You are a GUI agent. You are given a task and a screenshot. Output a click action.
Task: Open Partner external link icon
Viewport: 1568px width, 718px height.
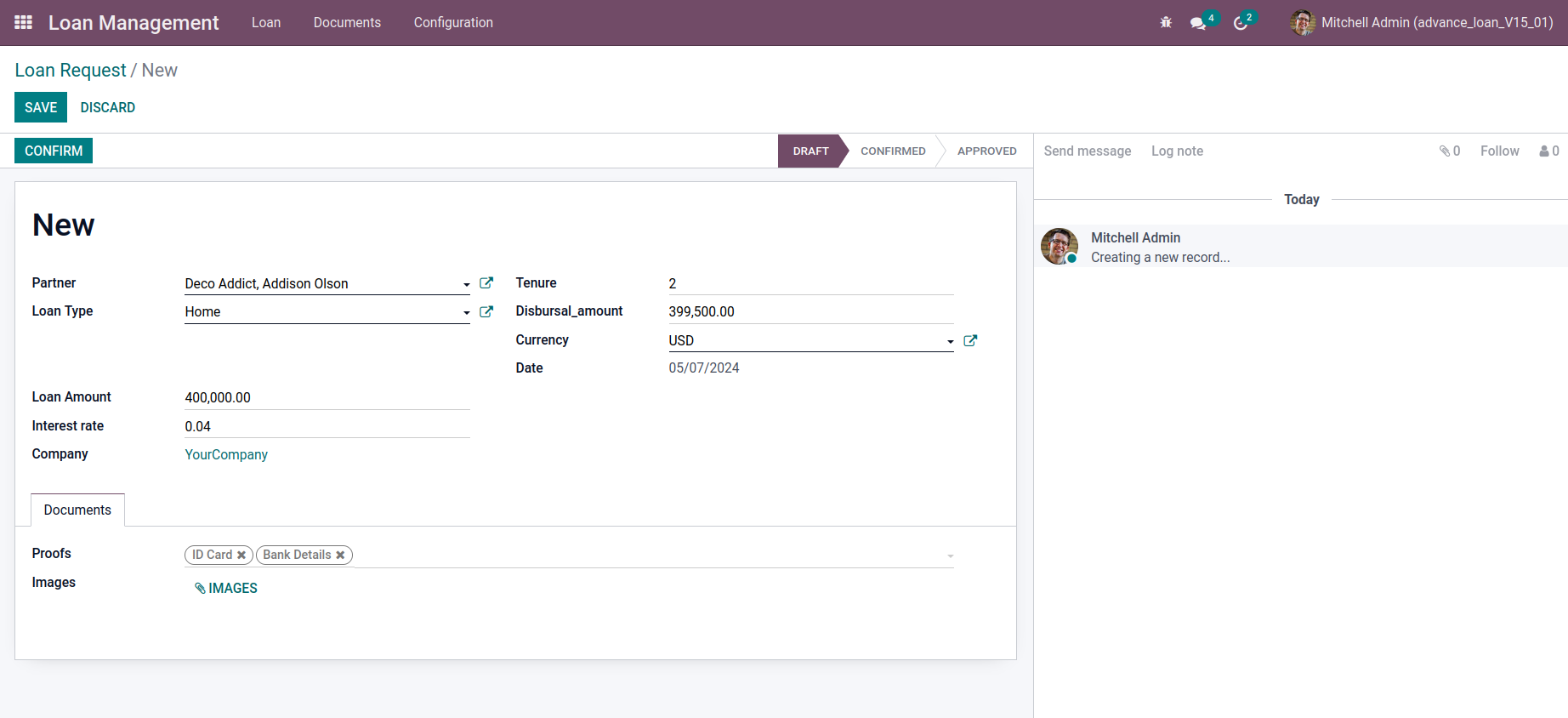[x=486, y=283]
